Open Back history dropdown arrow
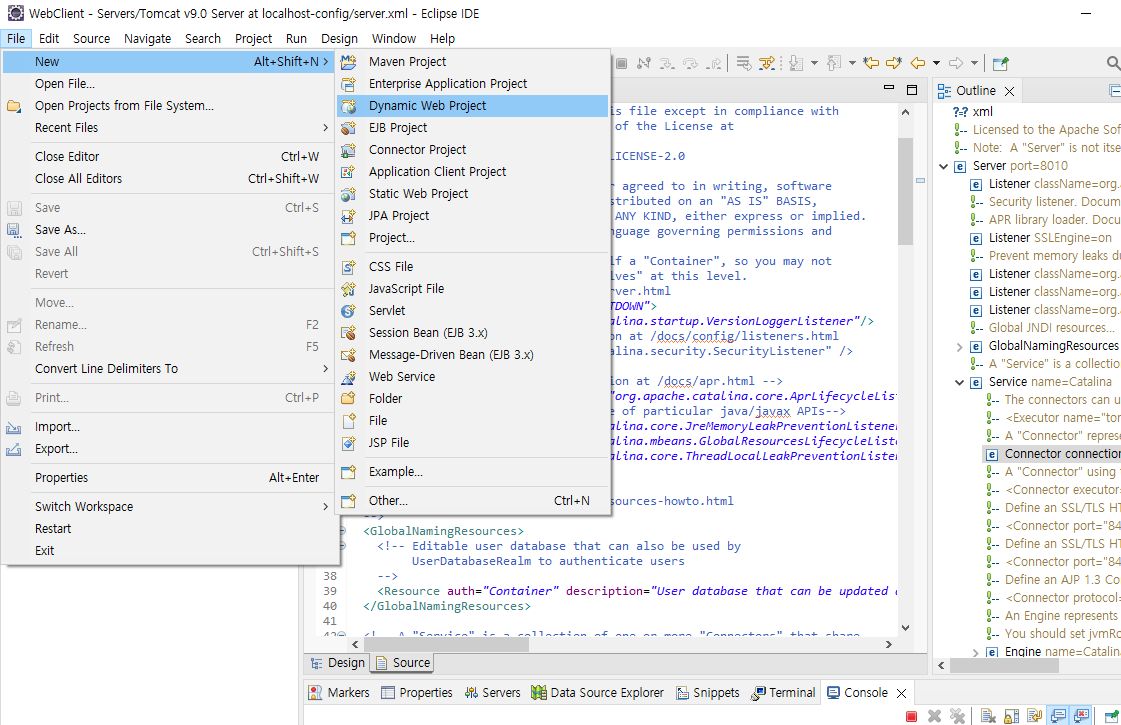Screen dimensions: 1121x725 click(x=937, y=64)
